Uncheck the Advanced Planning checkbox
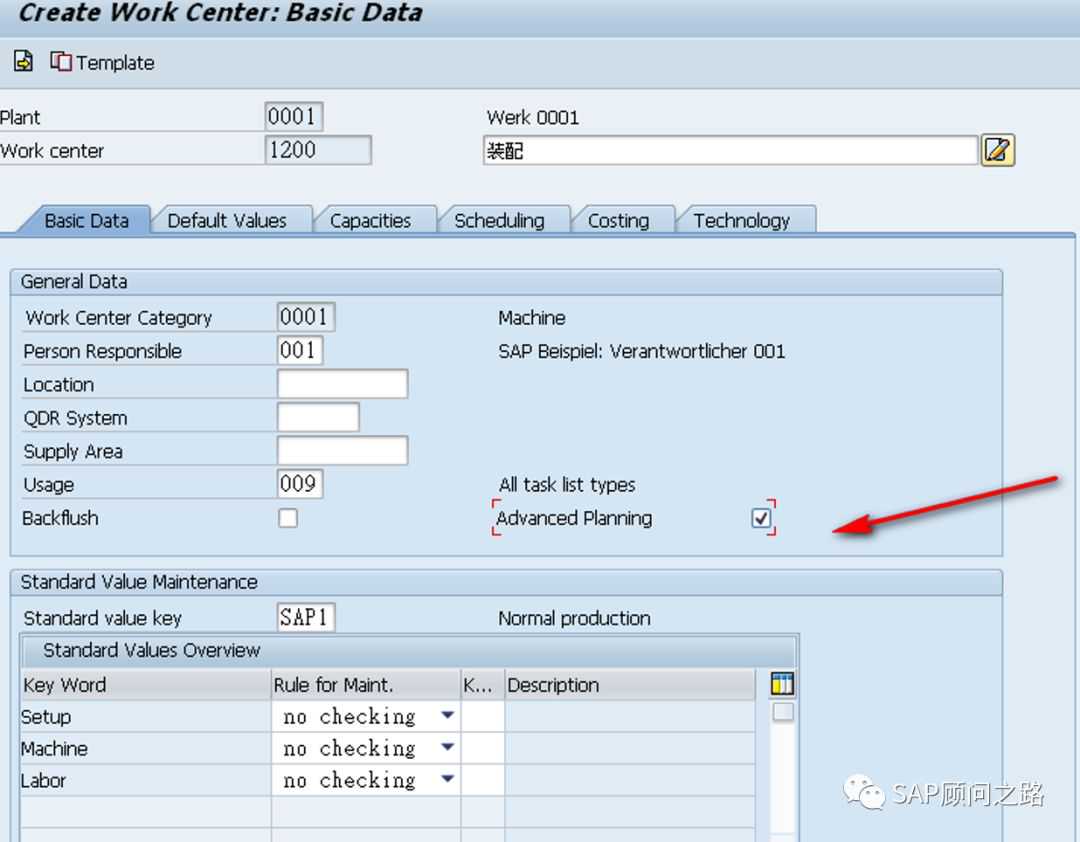Viewport: 1080px width, 842px height. click(x=762, y=518)
